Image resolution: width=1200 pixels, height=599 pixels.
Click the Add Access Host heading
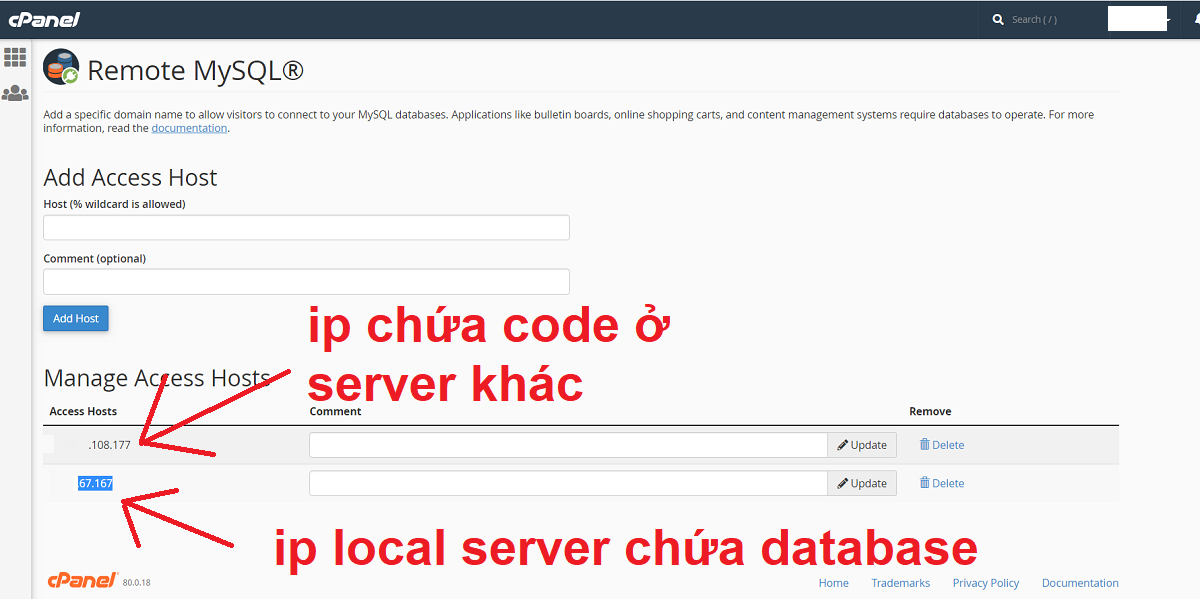tap(130, 178)
